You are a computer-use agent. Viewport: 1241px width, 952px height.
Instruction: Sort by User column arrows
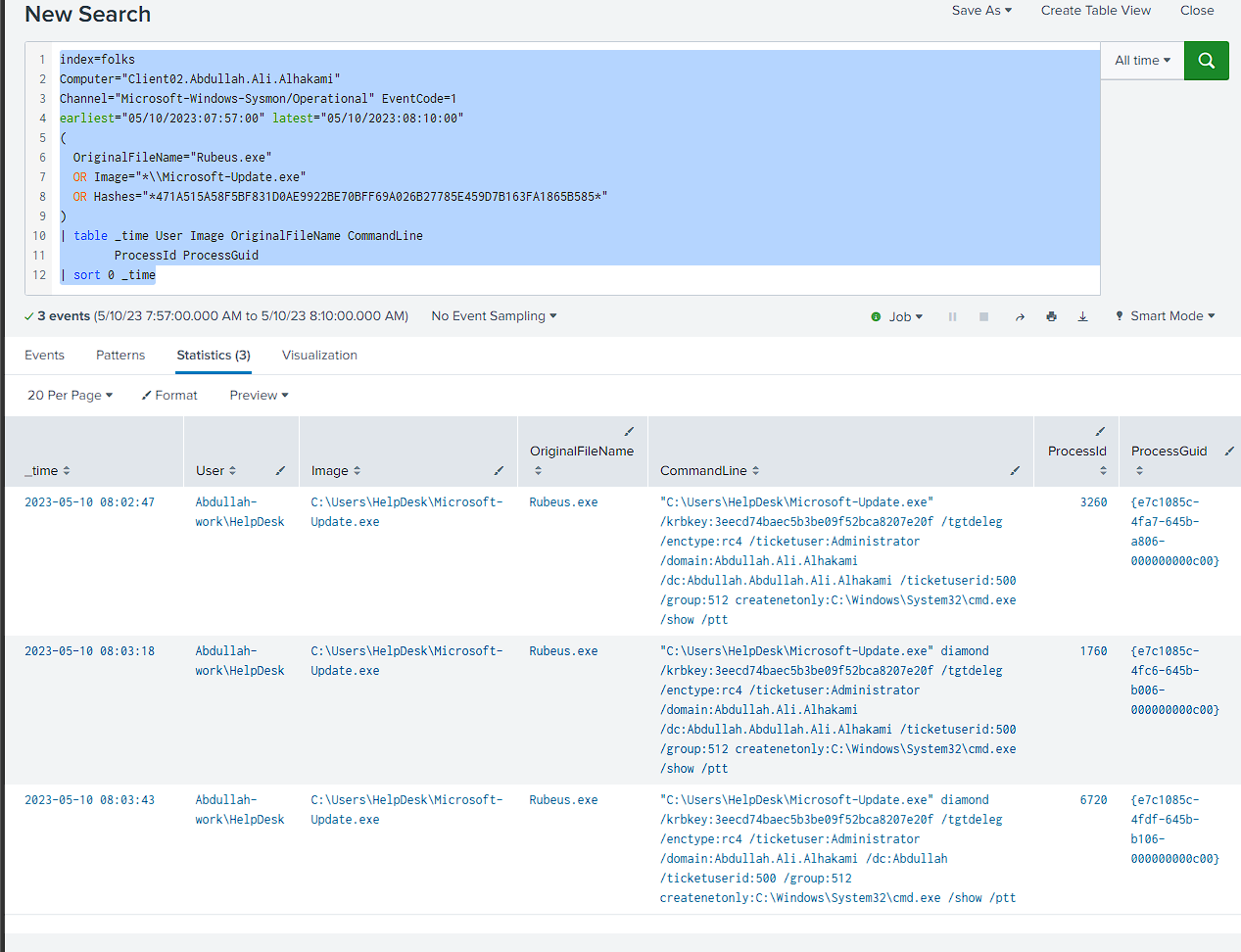(x=232, y=471)
